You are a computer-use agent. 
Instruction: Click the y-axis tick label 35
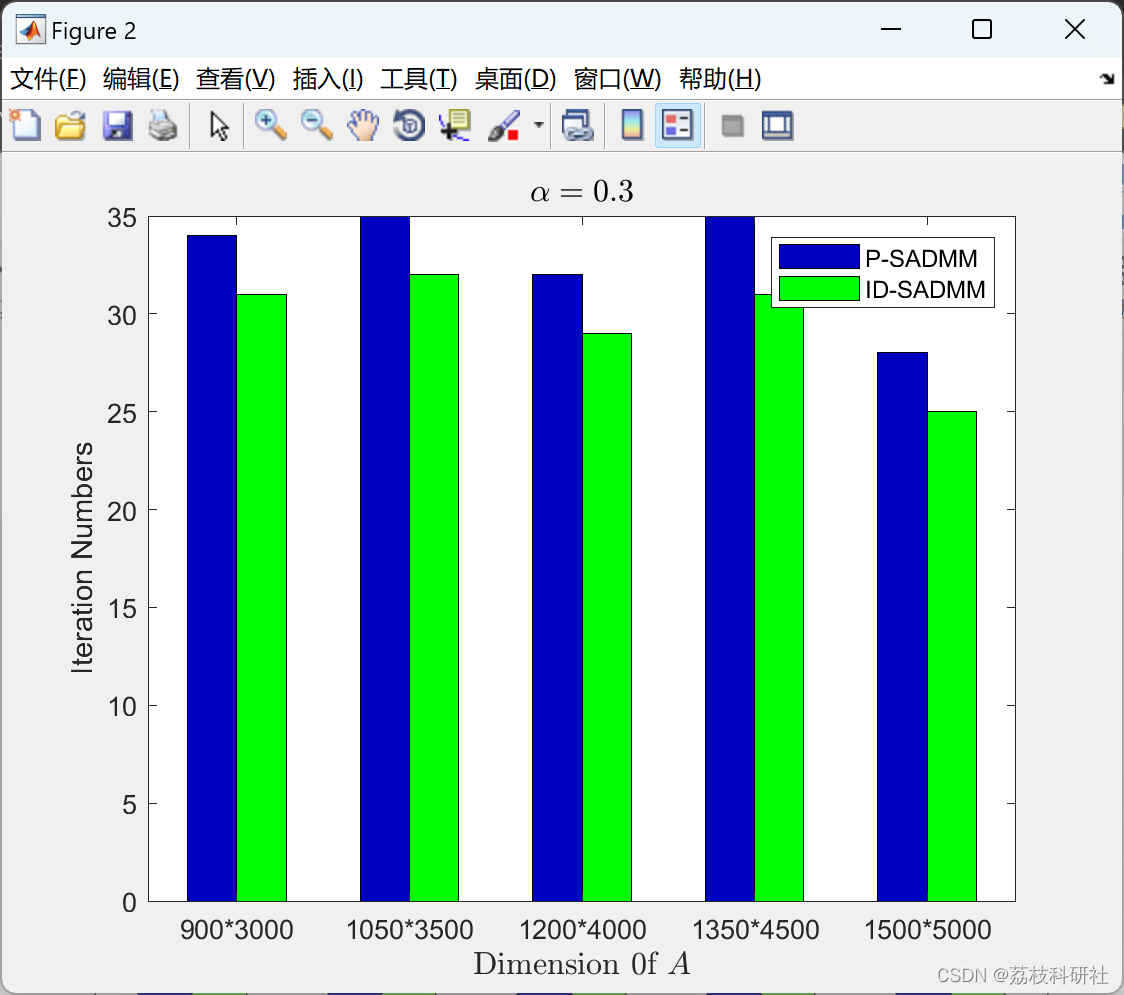[x=122, y=218]
